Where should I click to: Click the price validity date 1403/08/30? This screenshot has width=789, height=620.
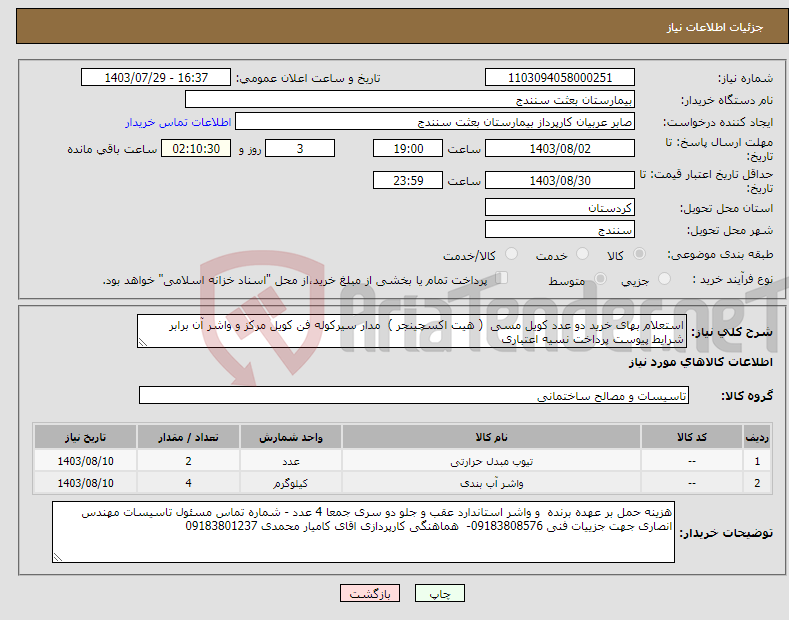point(560,180)
